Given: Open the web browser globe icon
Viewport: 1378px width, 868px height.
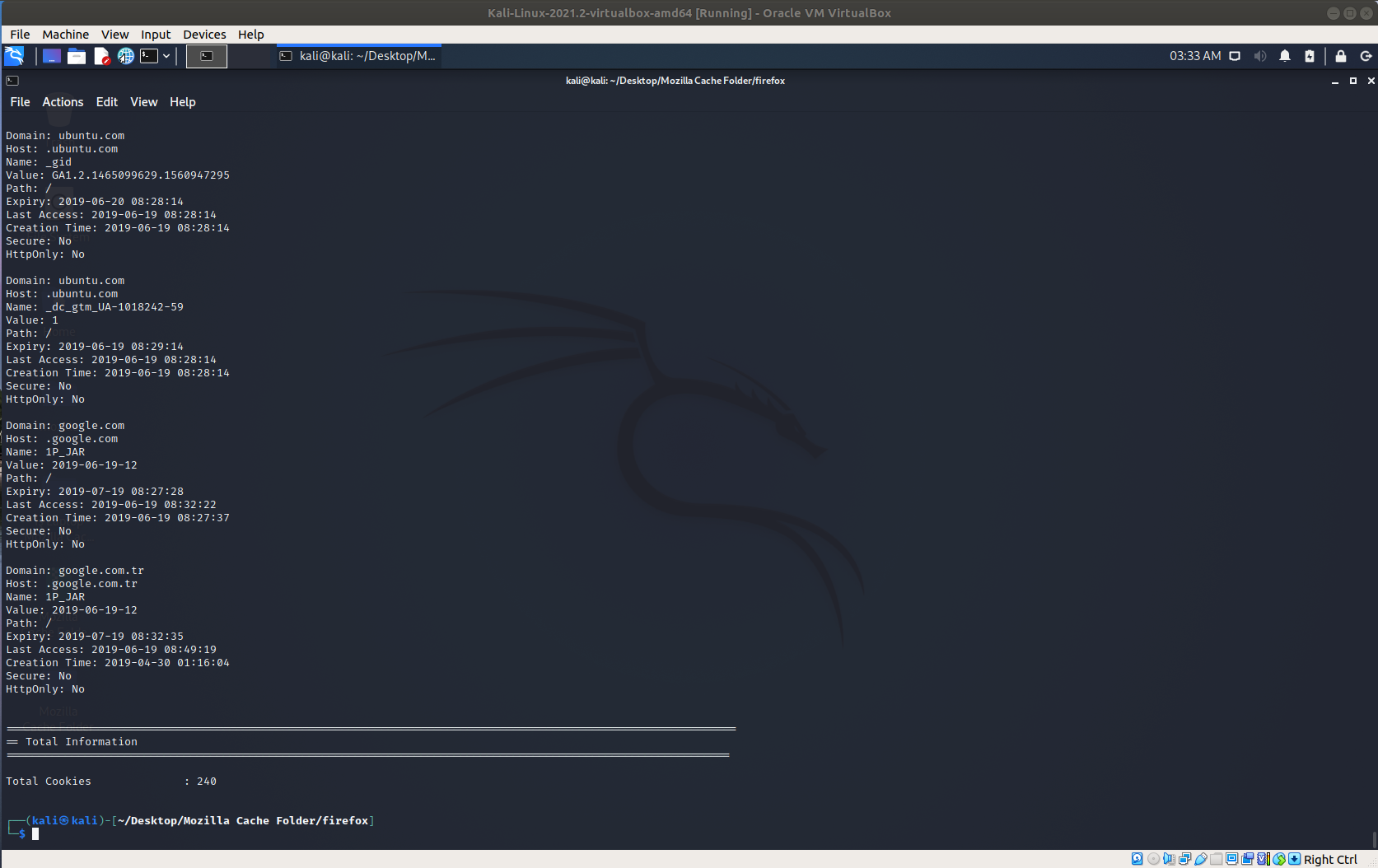Looking at the screenshot, I should (125, 56).
